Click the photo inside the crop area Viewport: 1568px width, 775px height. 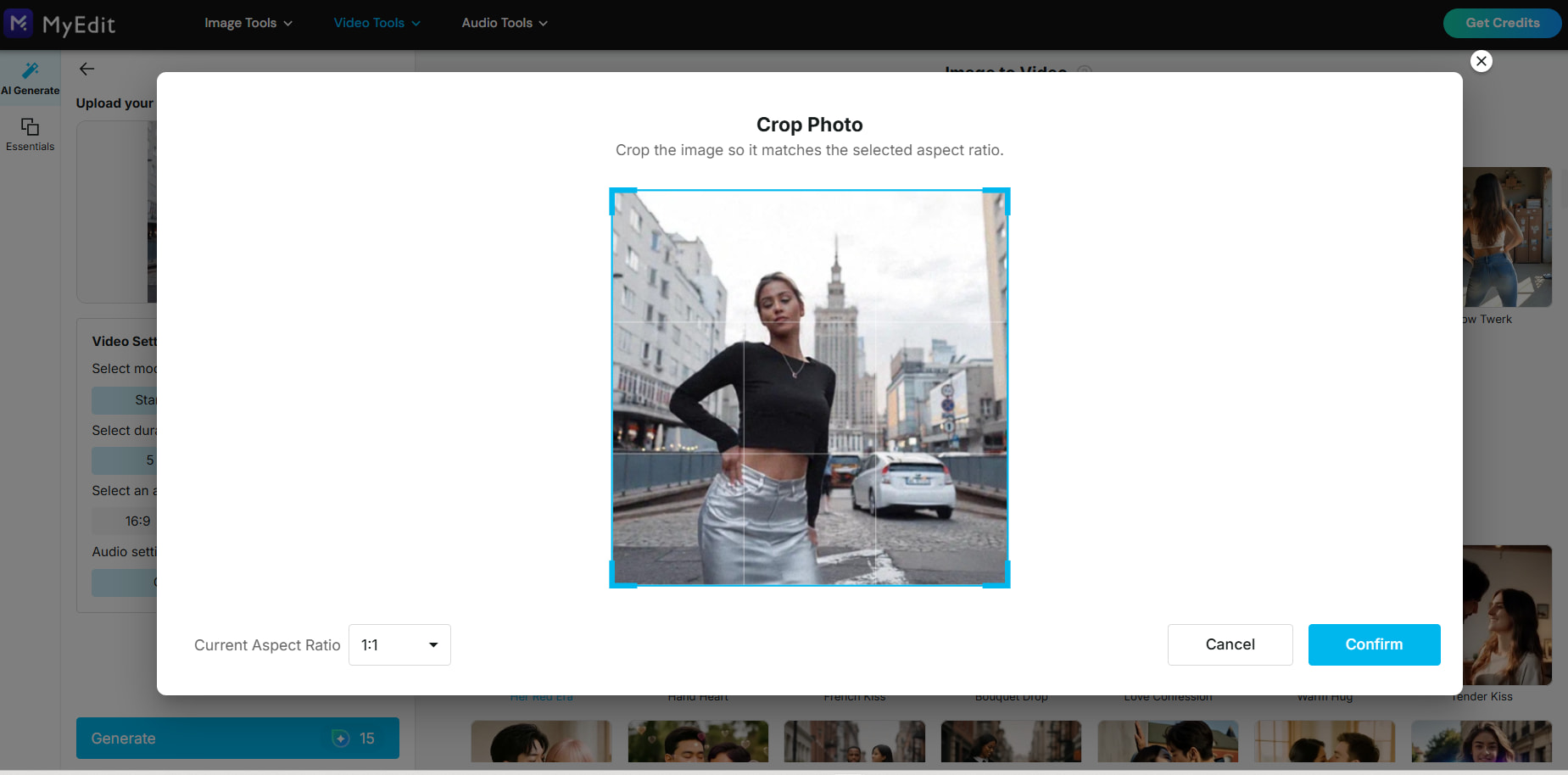(x=810, y=387)
